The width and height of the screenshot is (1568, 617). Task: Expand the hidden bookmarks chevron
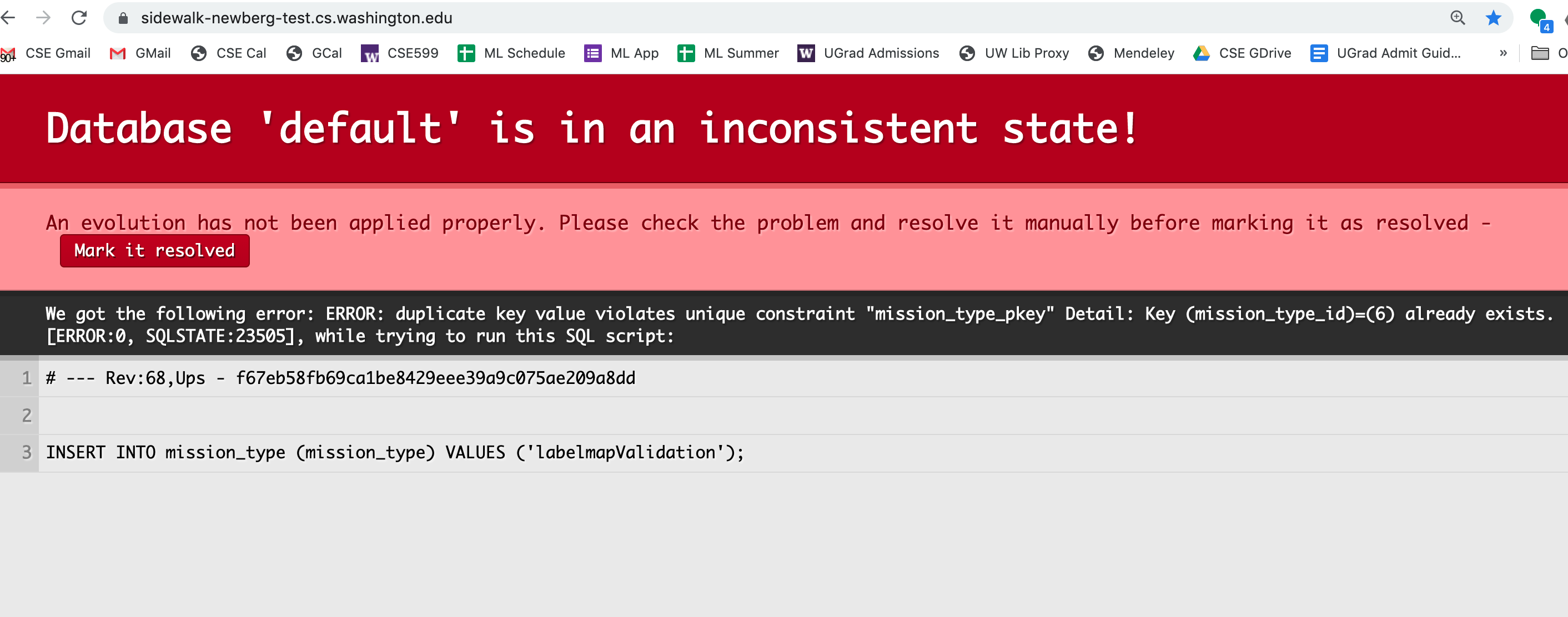tap(1503, 53)
